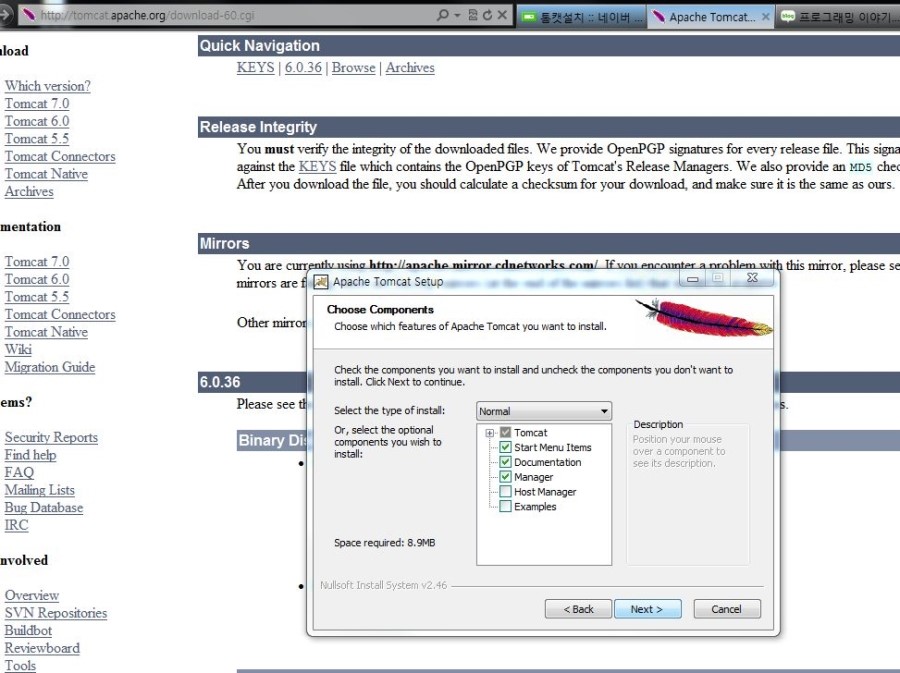This screenshot has height=673, width=900.
Task: Open Tomcat 5.5 under Documentation
Action: (x=37, y=297)
